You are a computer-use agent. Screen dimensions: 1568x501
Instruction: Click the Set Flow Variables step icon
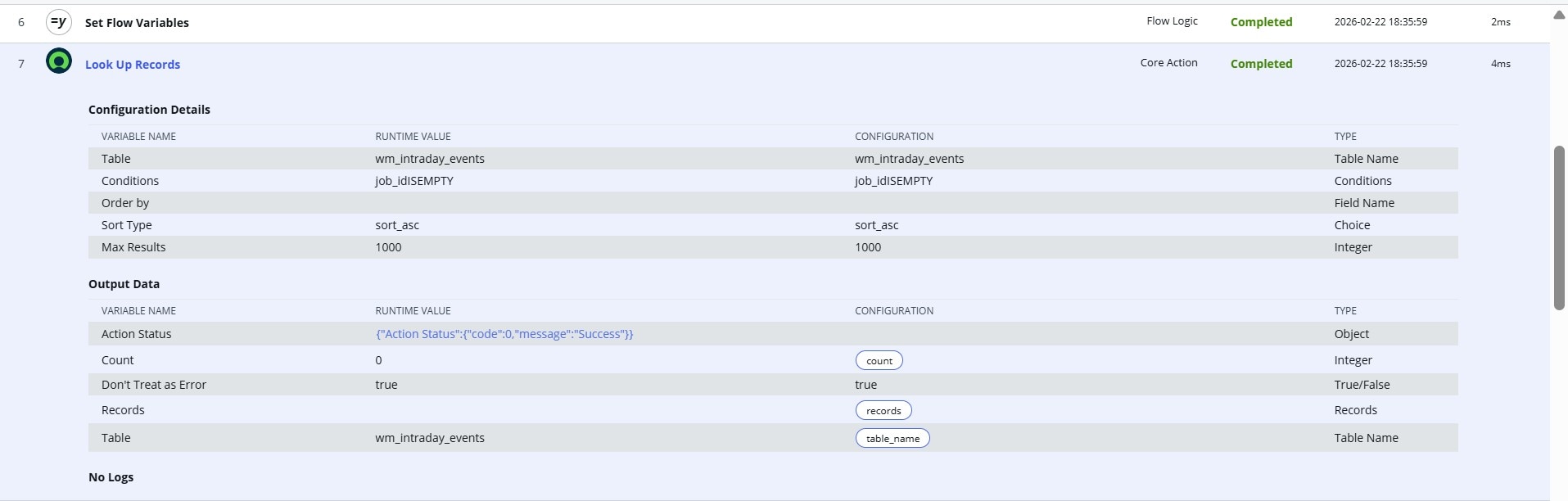59,22
